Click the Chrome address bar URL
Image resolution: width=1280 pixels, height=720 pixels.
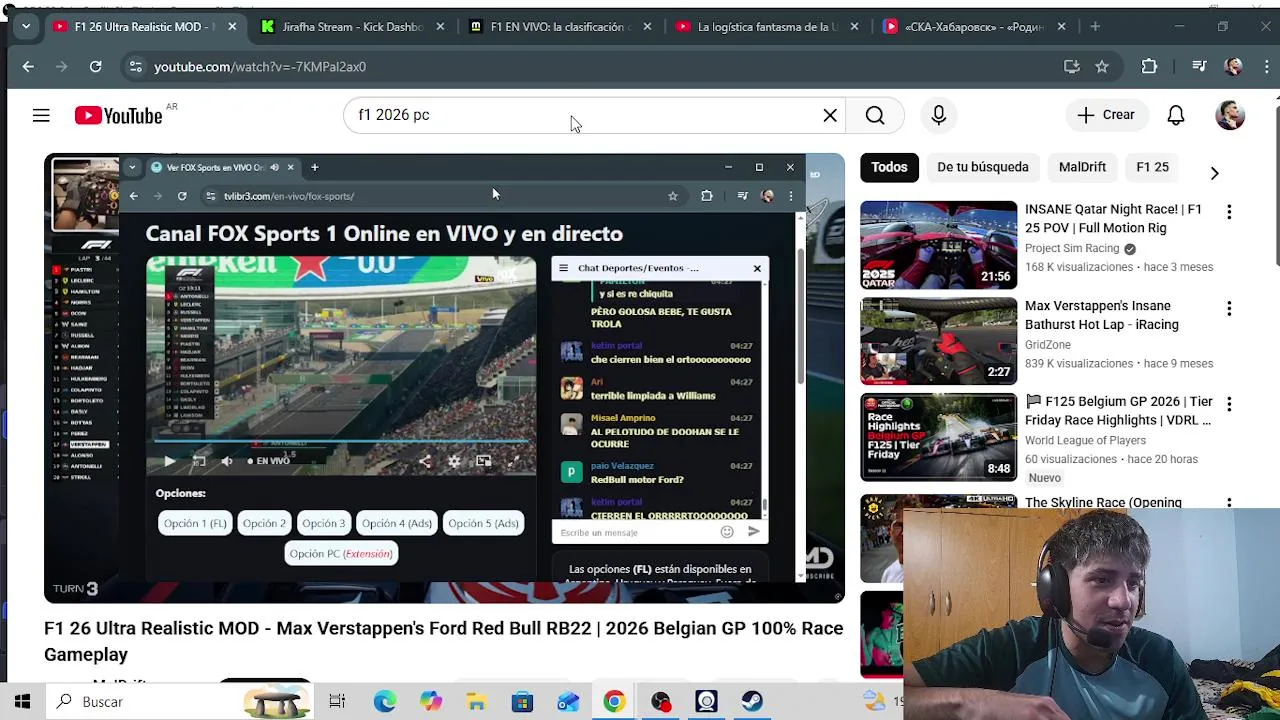pos(260,67)
